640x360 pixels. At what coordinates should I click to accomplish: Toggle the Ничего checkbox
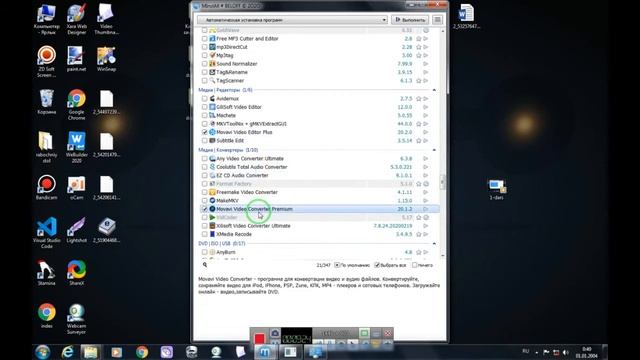pyautogui.click(x=414, y=265)
